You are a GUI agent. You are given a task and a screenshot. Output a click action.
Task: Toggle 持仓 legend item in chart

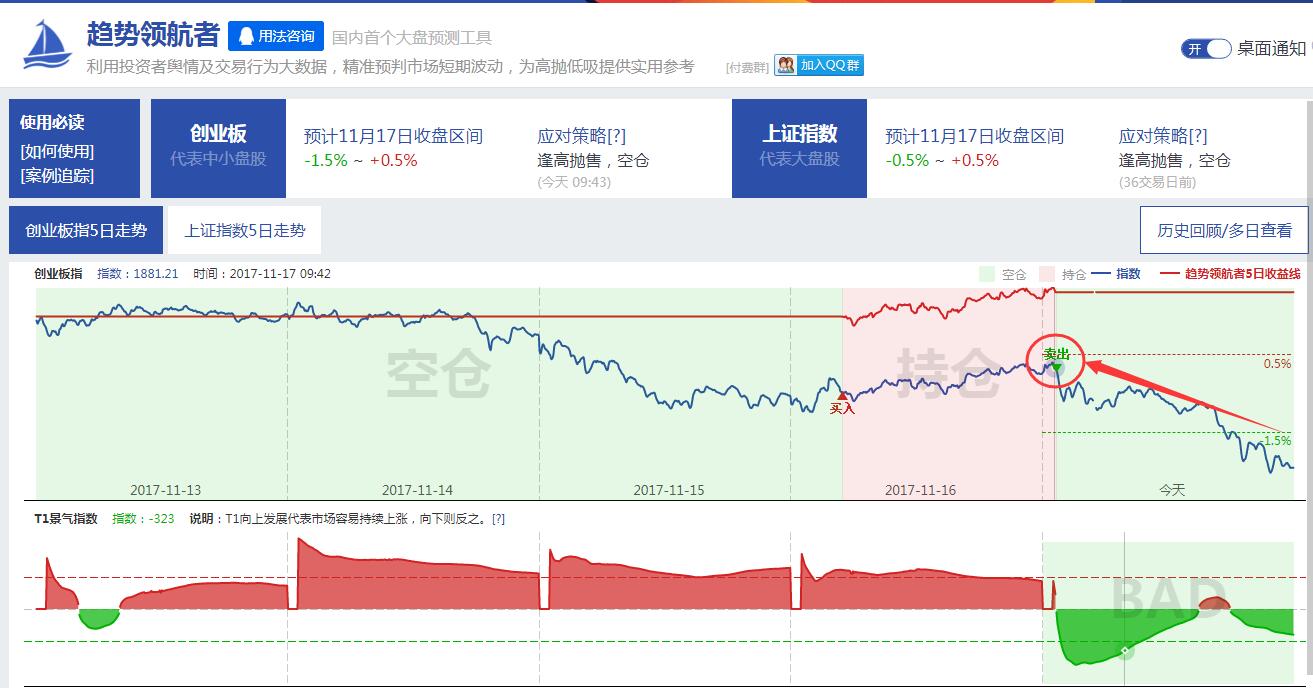pyautogui.click(x=1062, y=274)
